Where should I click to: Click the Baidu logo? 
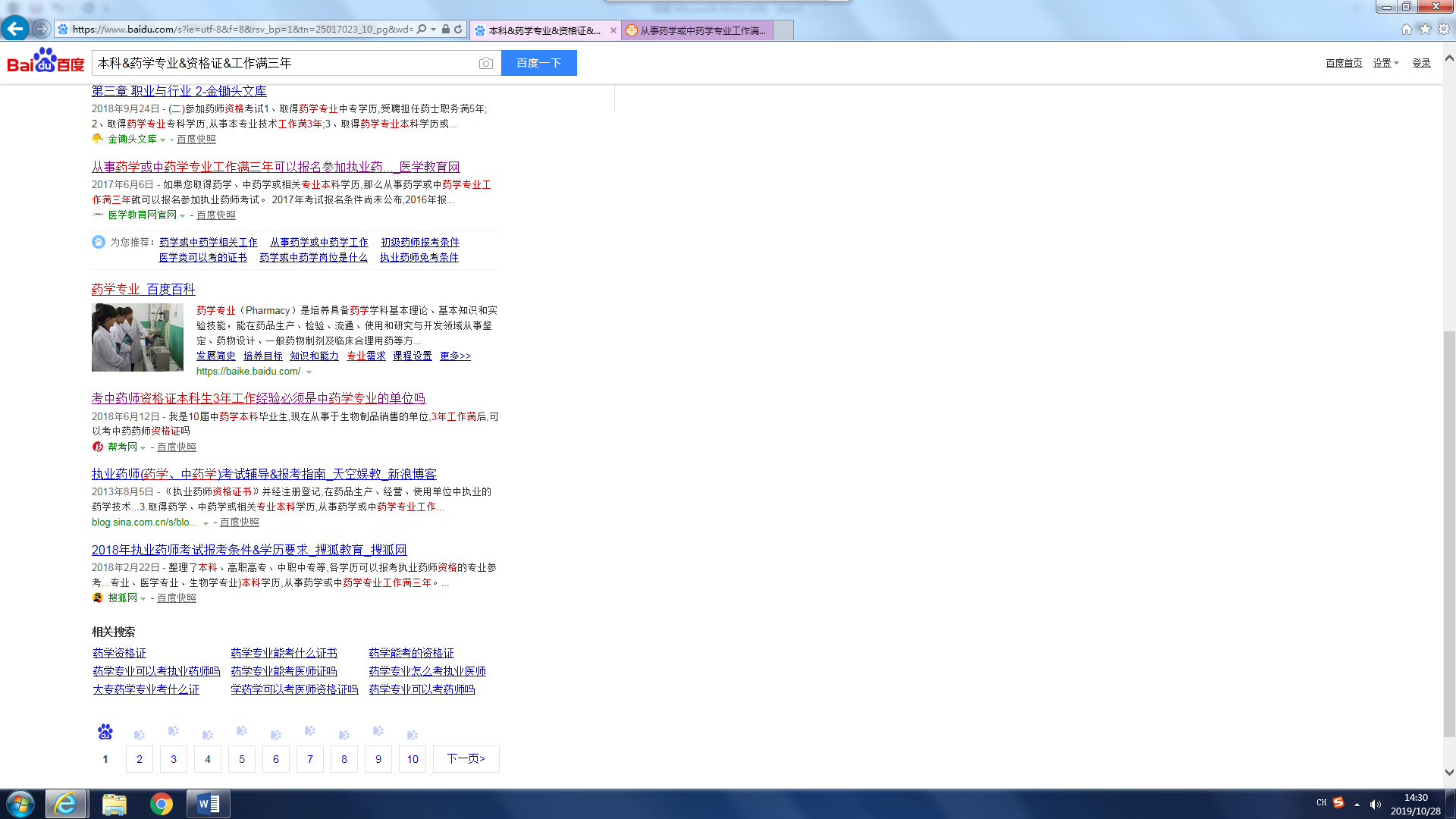45,61
